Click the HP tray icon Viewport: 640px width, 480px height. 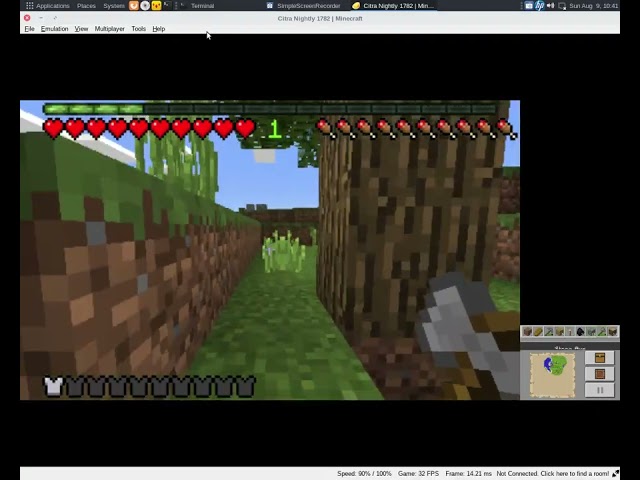[x=540, y=6]
